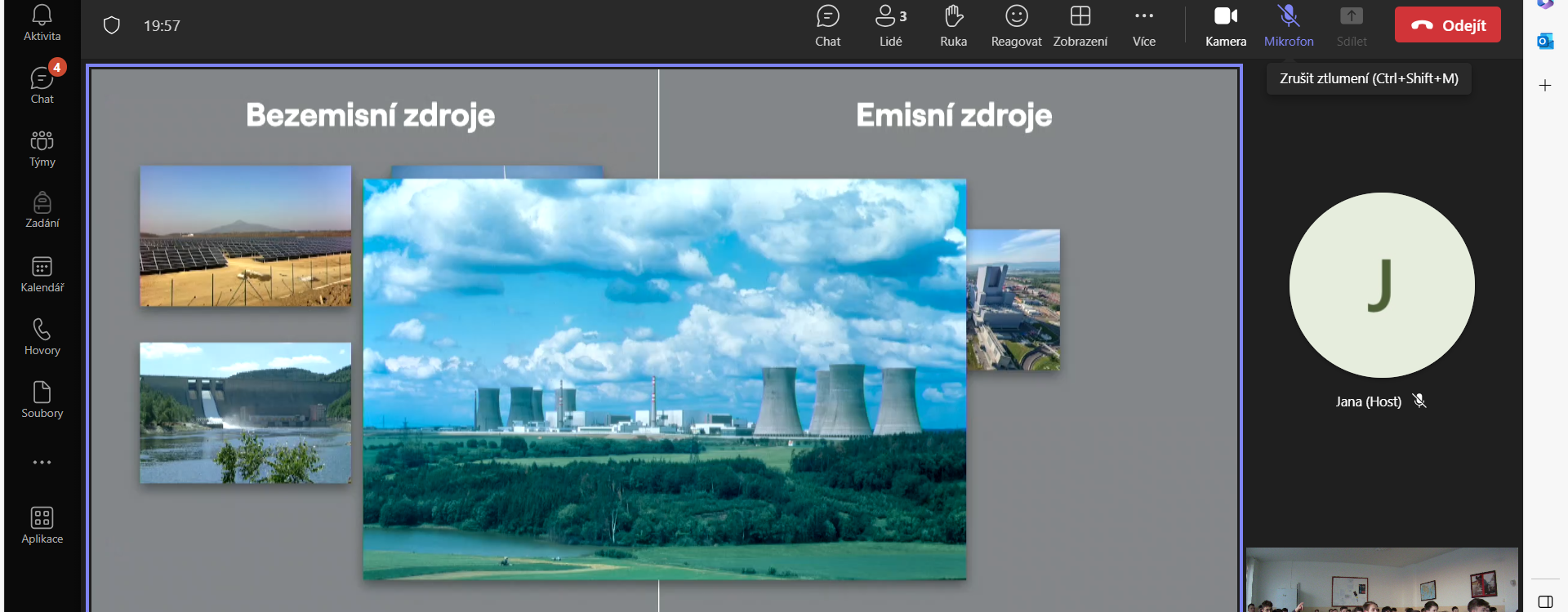The width and height of the screenshot is (1568, 612).
Task: Toggle the side panel icon at bottom right
Action: 1545,601
